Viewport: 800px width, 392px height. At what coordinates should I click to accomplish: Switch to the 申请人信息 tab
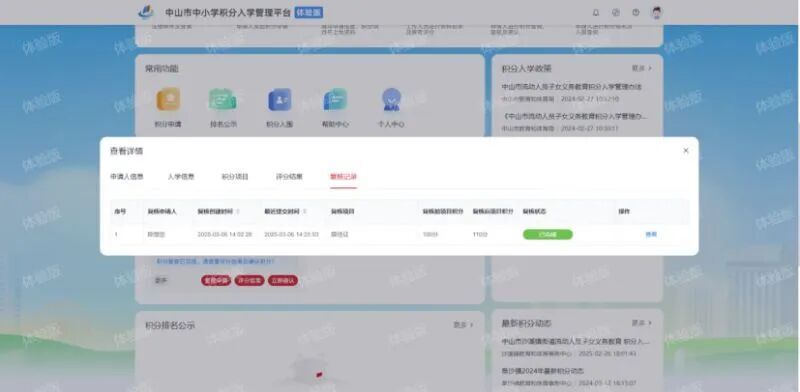point(127,177)
